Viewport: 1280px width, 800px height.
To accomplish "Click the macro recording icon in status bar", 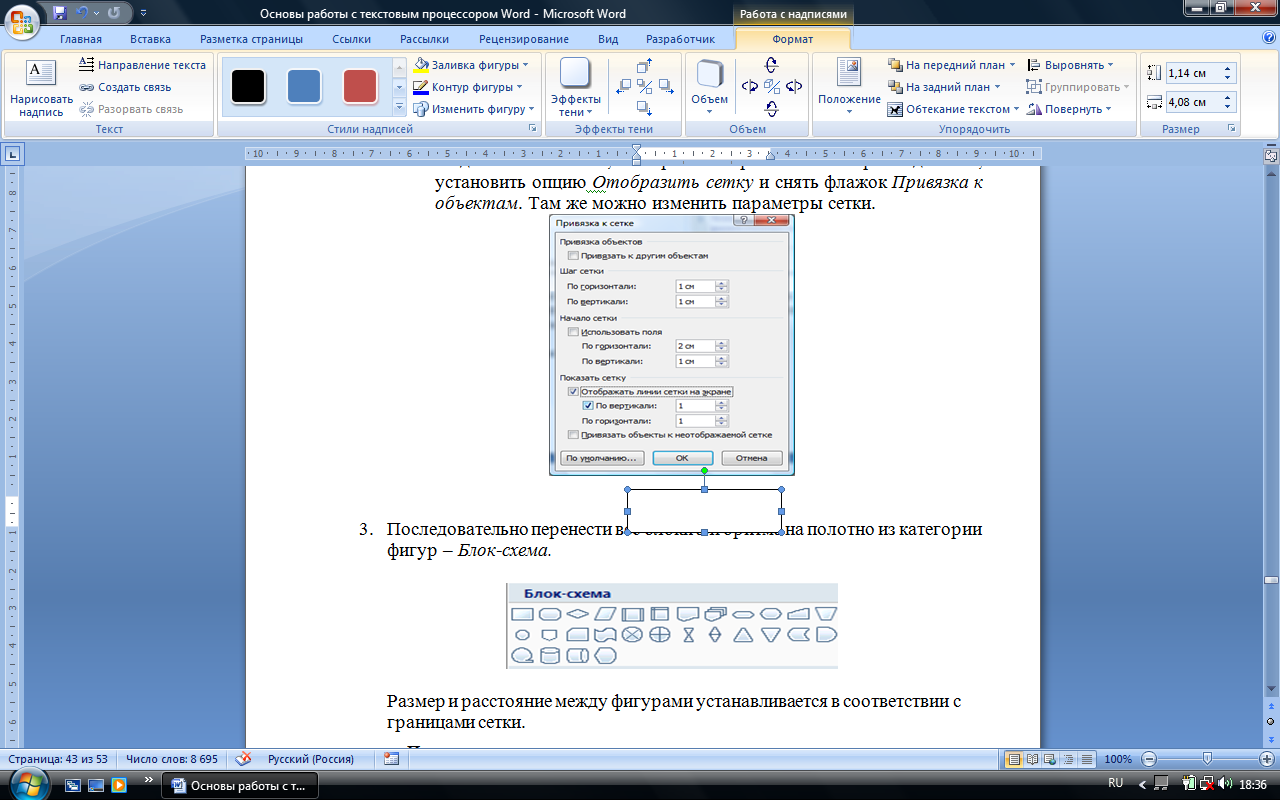I will pyautogui.click(x=391, y=759).
